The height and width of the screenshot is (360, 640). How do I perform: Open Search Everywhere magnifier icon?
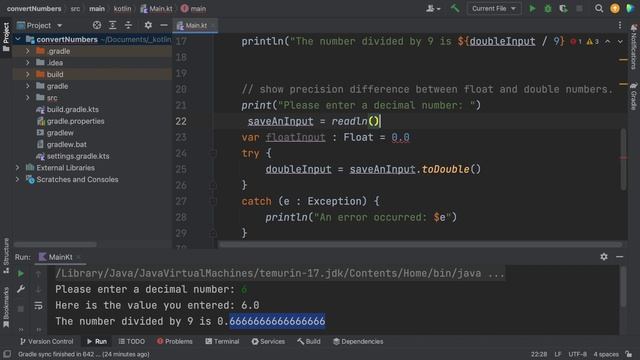pyautogui.click(x=599, y=9)
